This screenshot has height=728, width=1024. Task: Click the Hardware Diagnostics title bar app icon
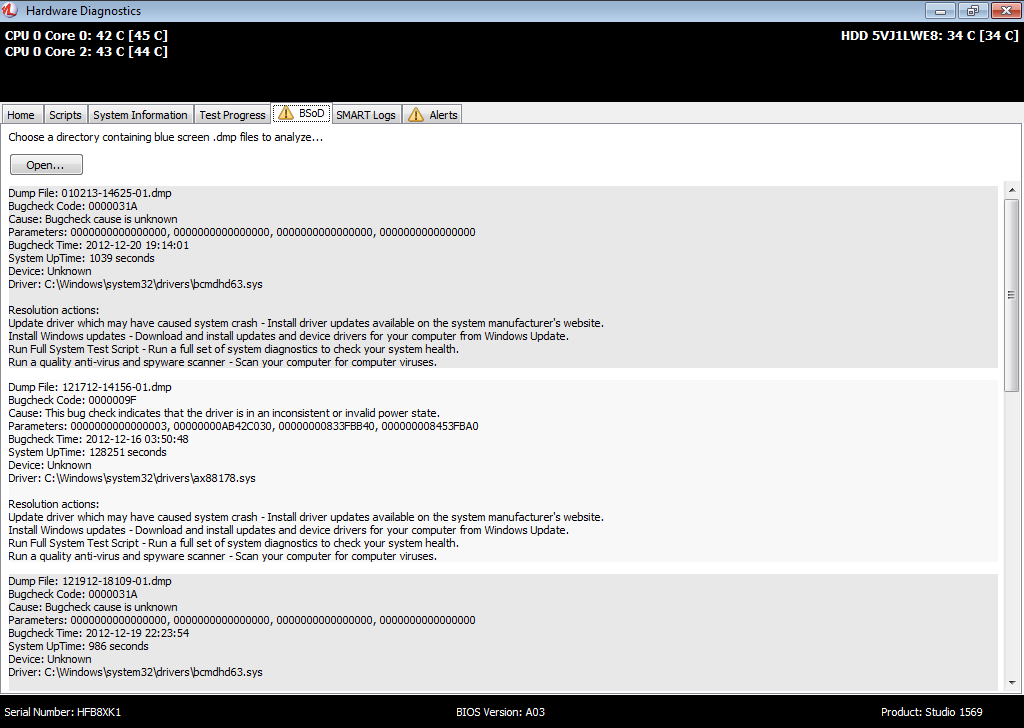[10, 11]
